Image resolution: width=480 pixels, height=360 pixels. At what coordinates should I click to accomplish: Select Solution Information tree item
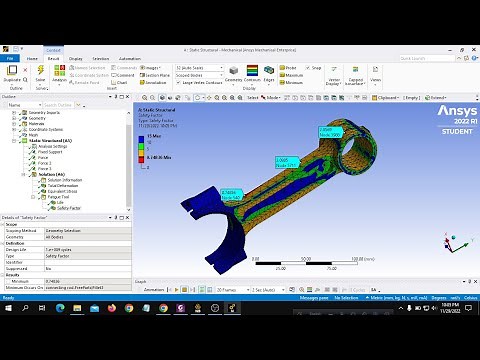coord(65,180)
